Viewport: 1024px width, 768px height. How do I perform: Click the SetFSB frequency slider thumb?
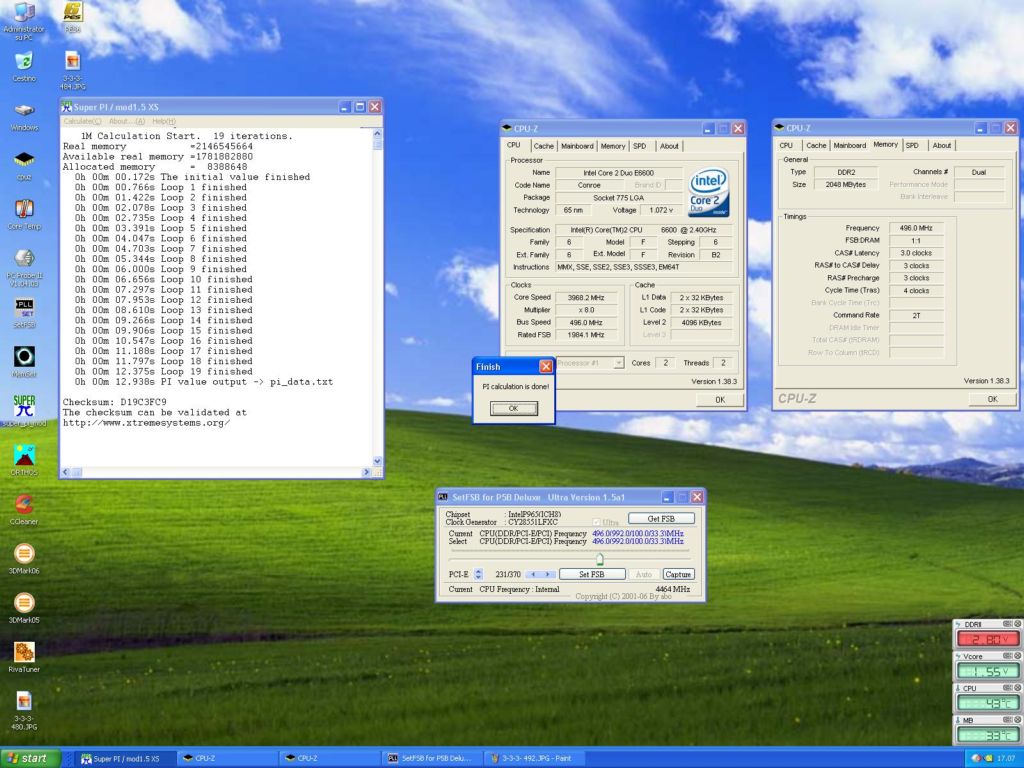click(x=600, y=559)
